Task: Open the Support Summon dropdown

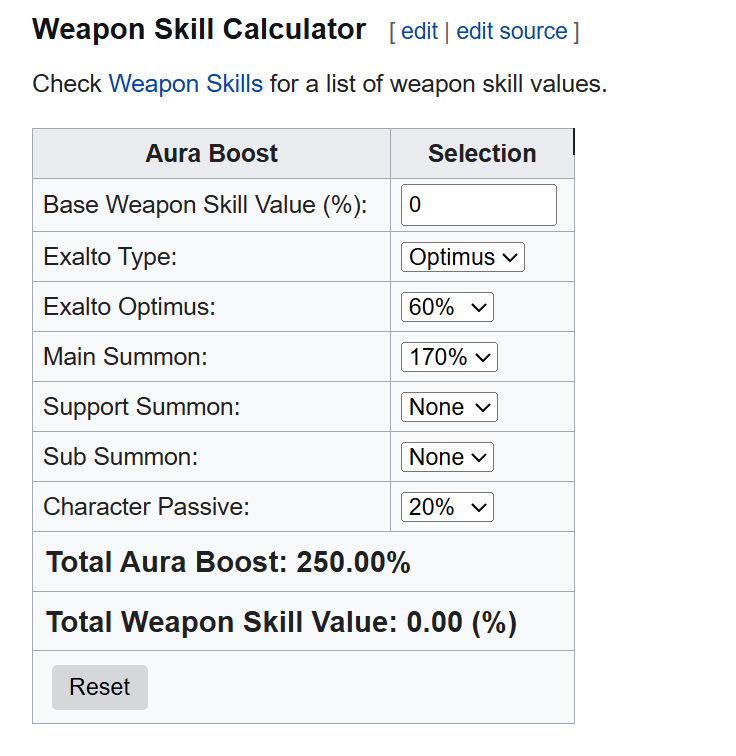Action: pos(449,407)
